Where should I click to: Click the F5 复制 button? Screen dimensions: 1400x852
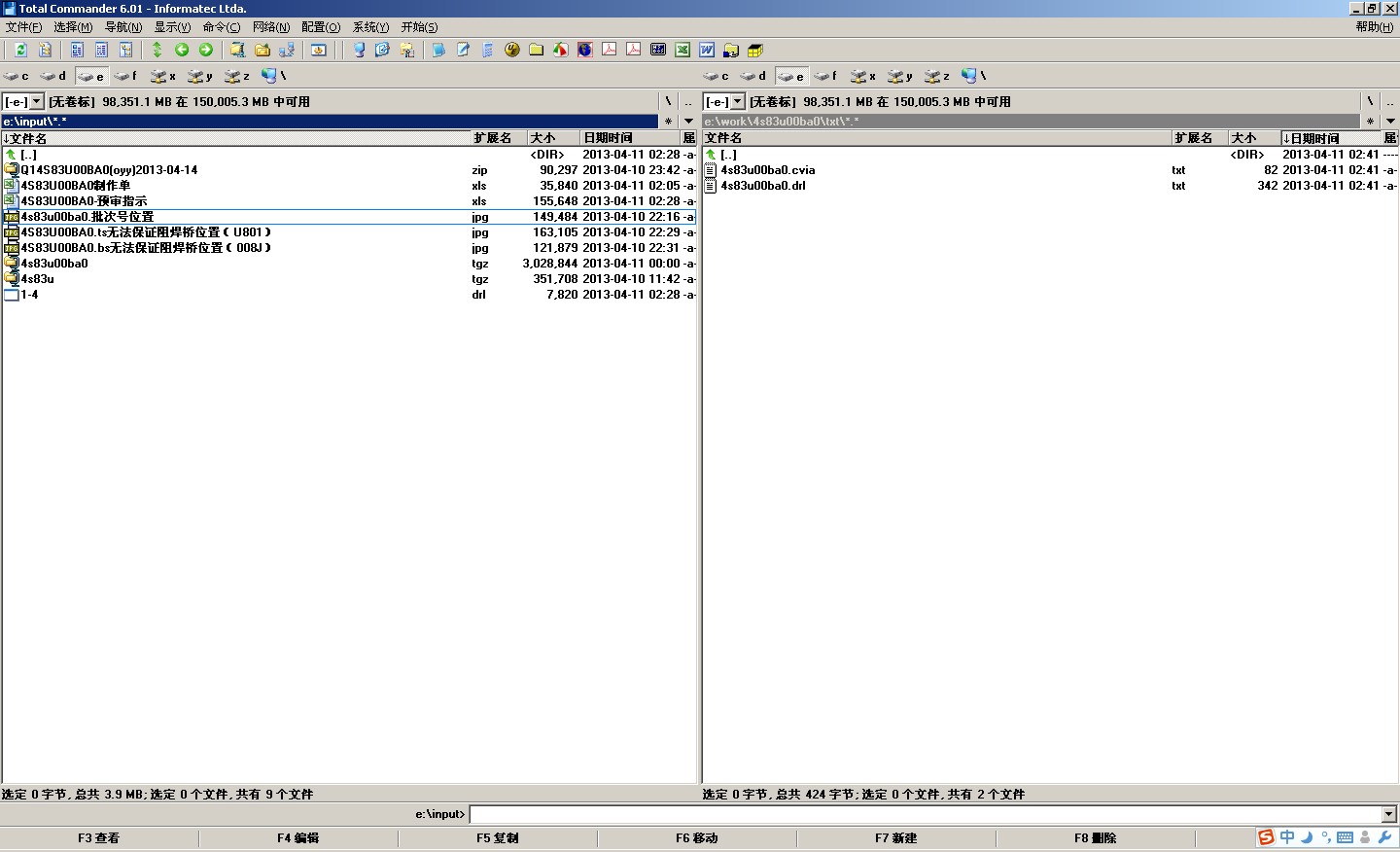click(498, 837)
